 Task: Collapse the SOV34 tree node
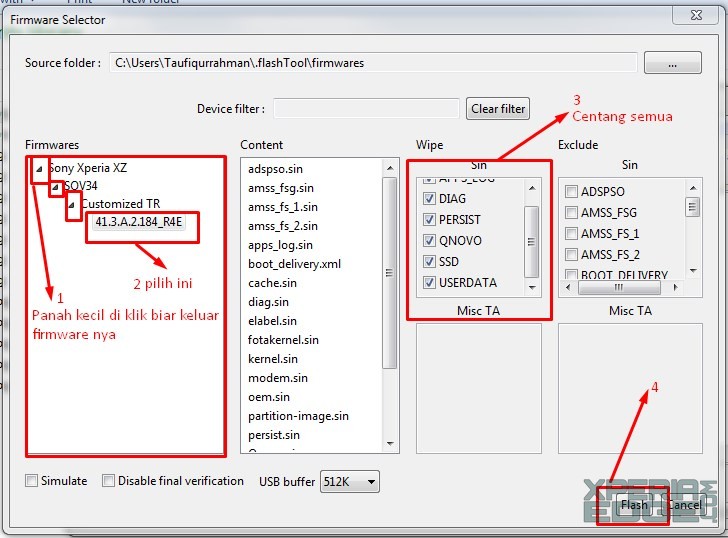click(x=55, y=187)
